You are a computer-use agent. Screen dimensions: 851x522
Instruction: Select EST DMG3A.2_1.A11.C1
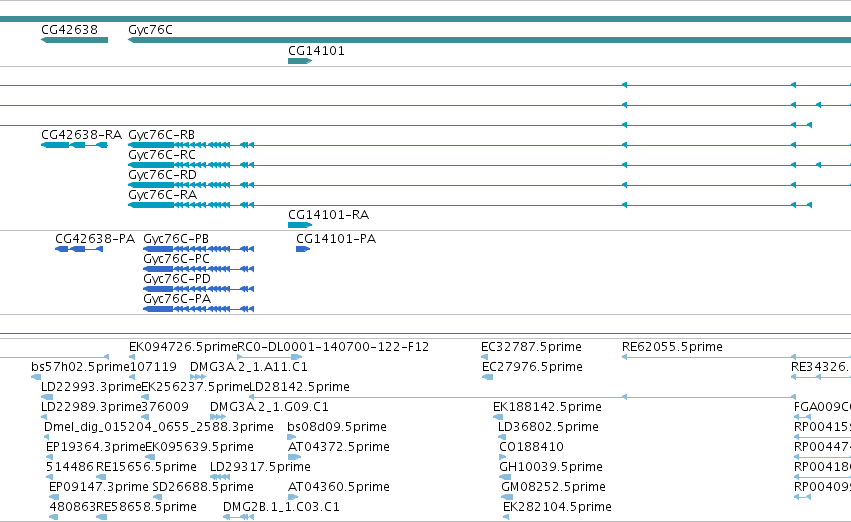[249, 367]
